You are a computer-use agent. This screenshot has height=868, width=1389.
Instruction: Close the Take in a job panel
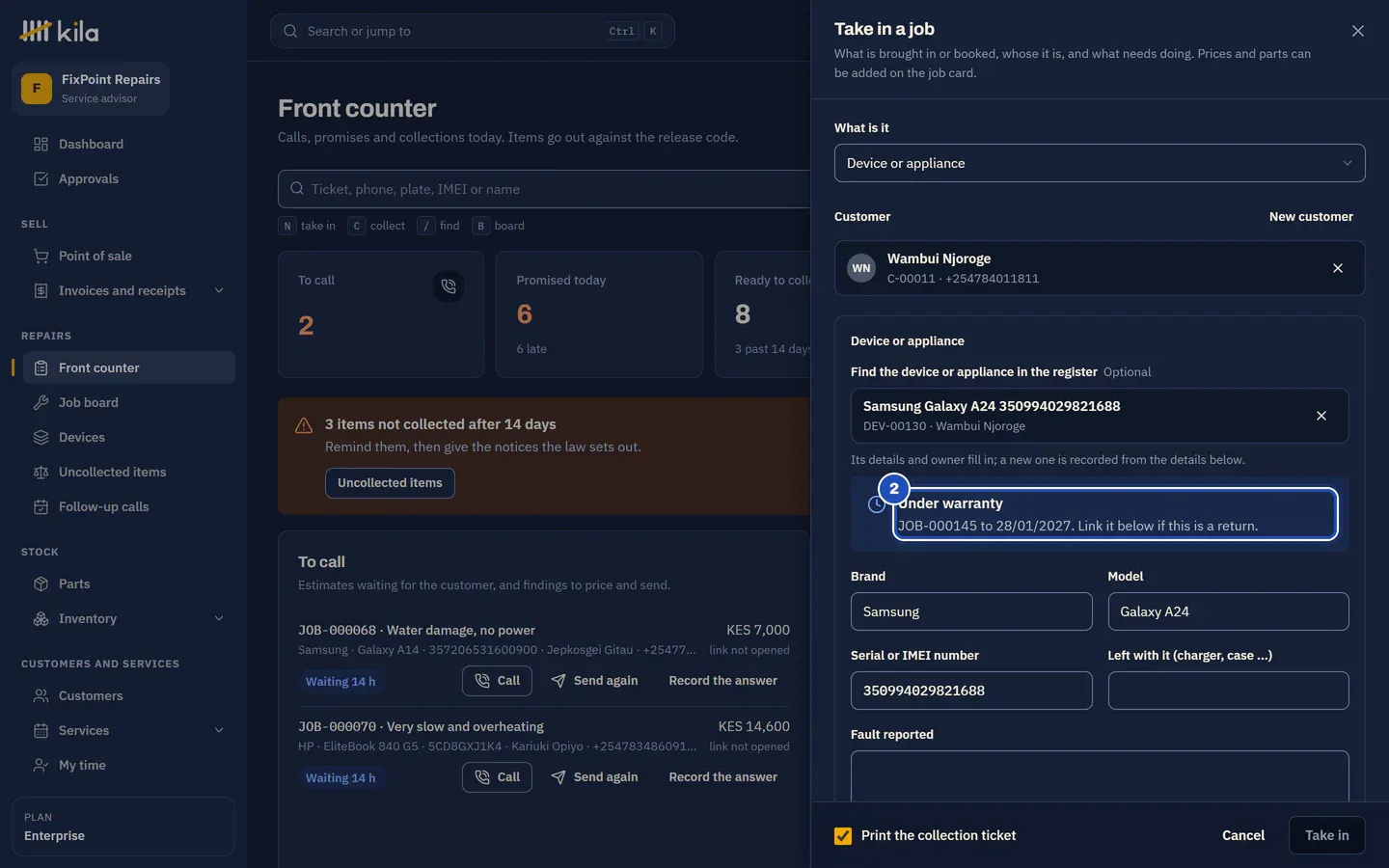(1358, 31)
